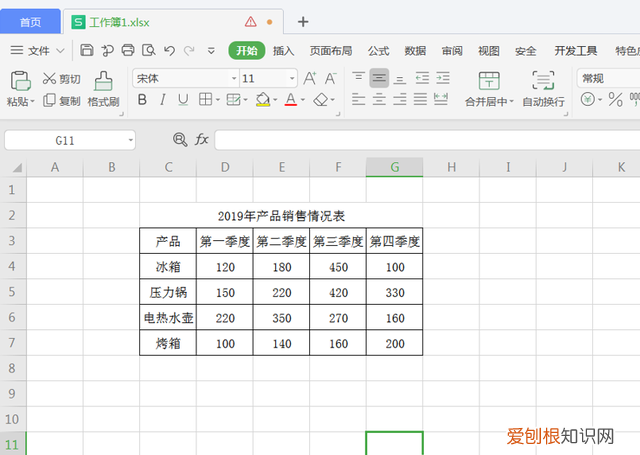The width and height of the screenshot is (640, 455).
Task: Toggle middle vertical alignment
Action: coord(379,78)
